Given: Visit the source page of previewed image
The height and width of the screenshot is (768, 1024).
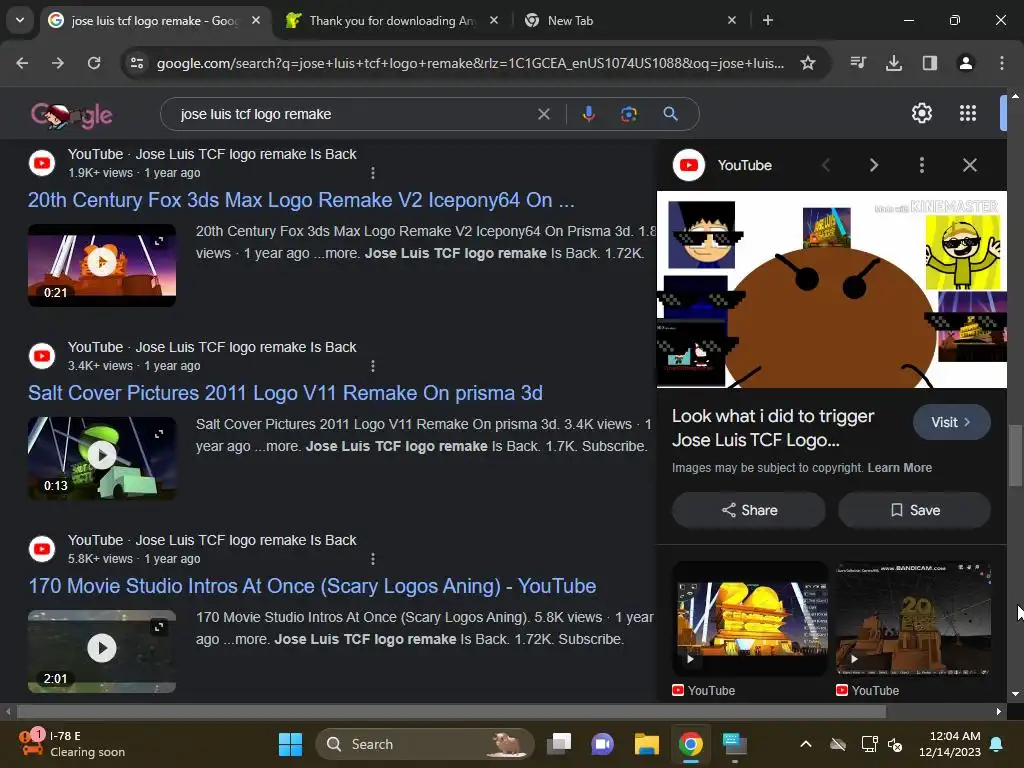Looking at the screenshot, I should tap(952, 422).
